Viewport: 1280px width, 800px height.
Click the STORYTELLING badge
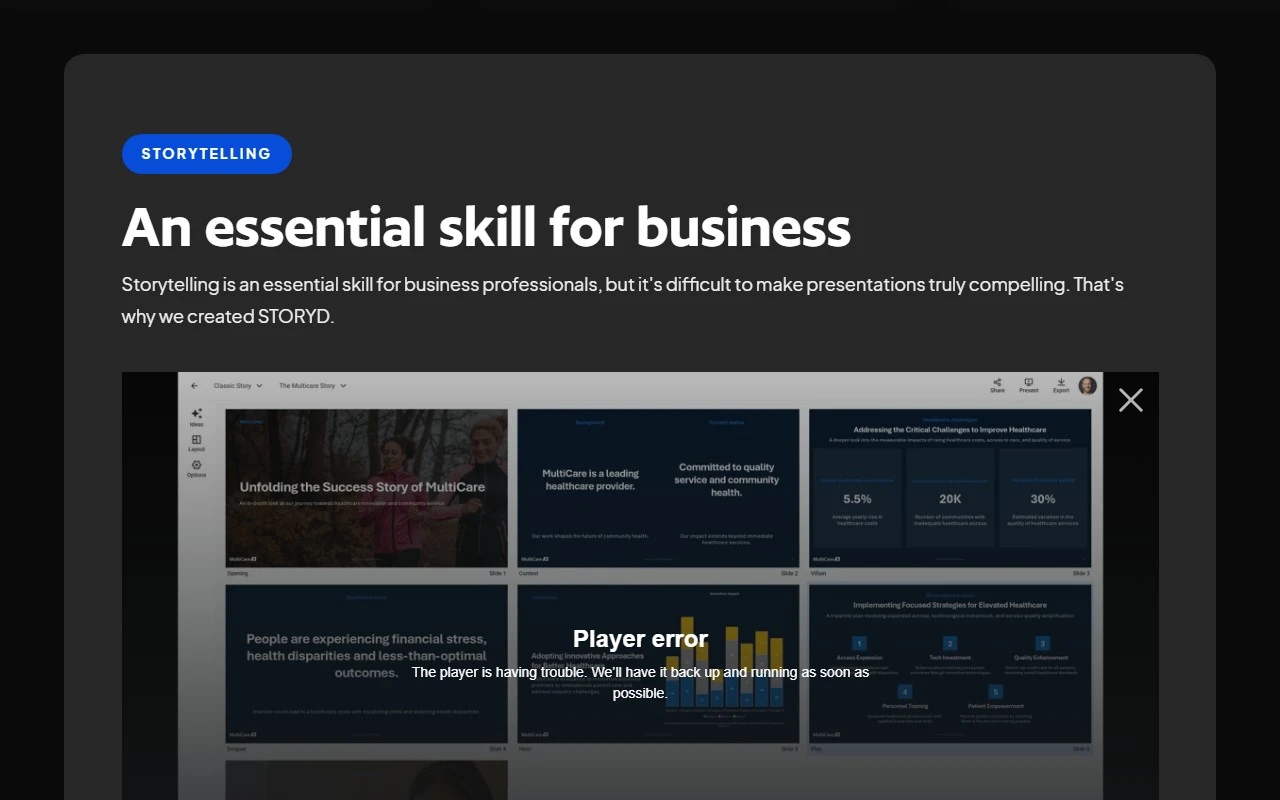click(207, 154)
